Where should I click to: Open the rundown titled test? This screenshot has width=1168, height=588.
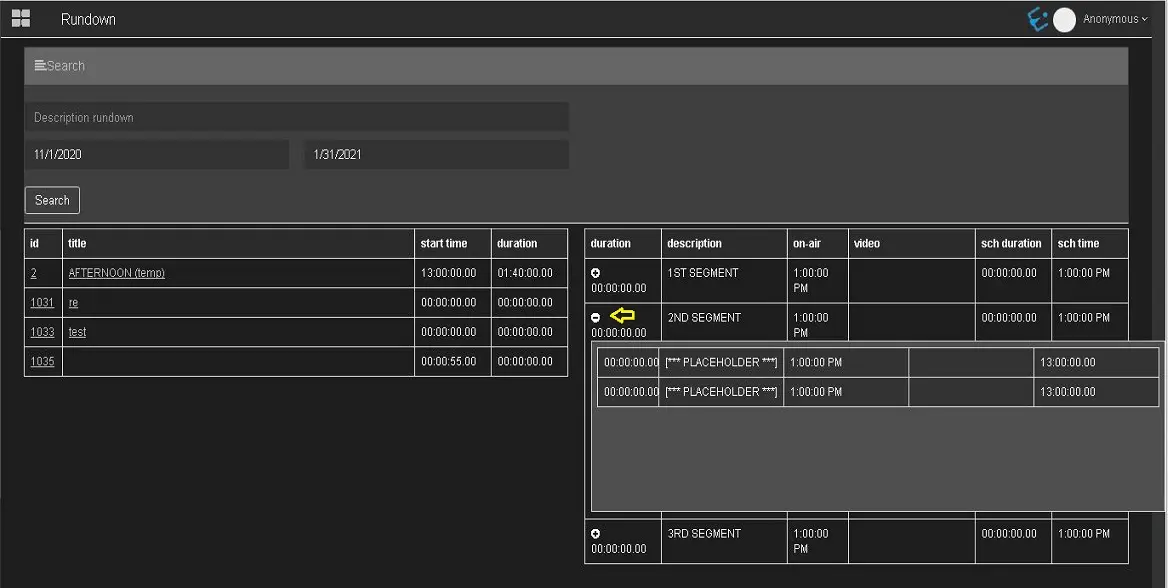coord(77,332)
